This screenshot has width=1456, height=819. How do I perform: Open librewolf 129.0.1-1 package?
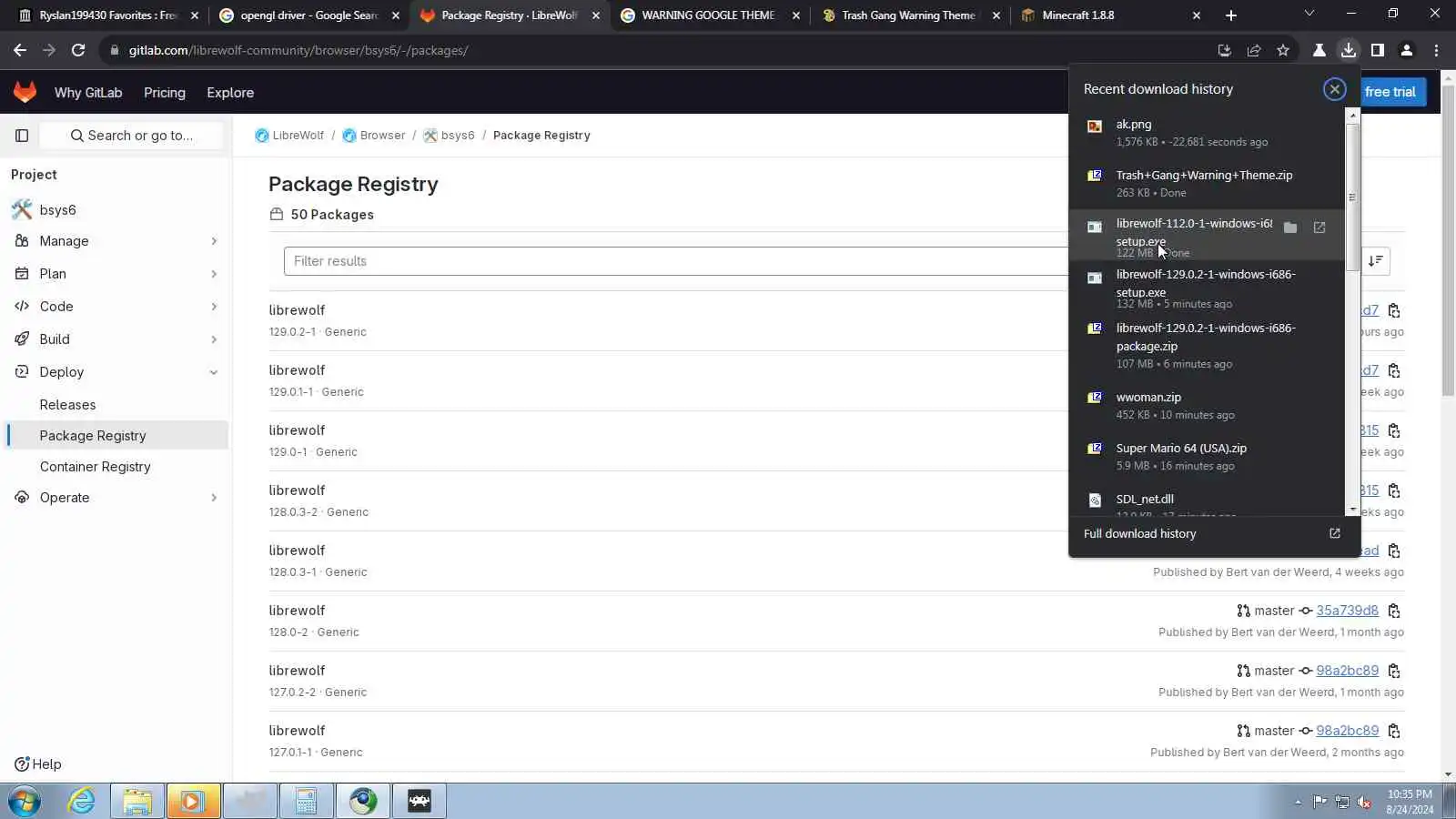(x=297, y=370)
